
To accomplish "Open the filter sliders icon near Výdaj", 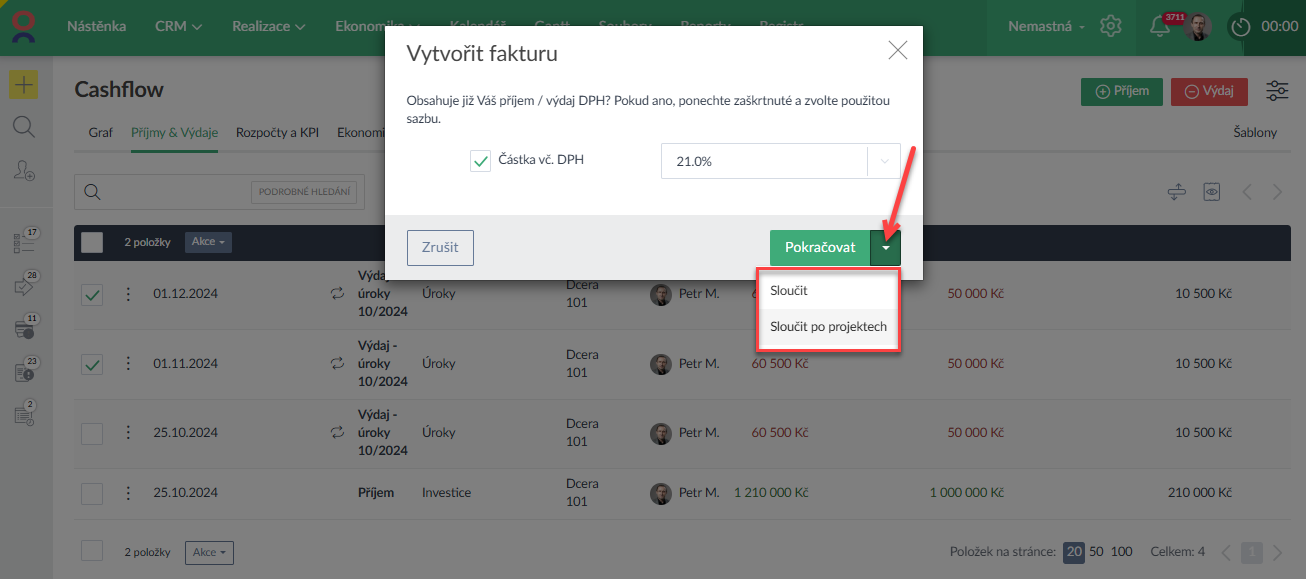I will (x=1277, y=91).
